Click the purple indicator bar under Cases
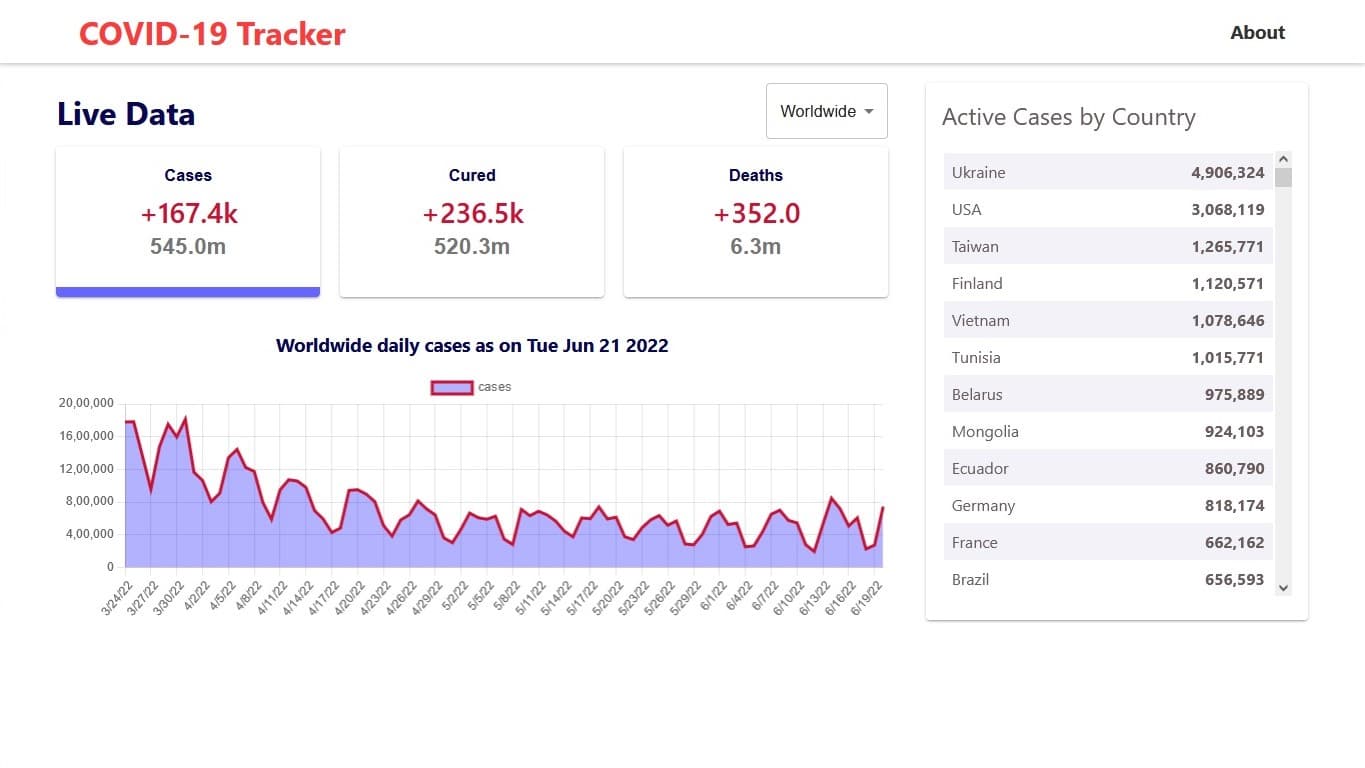Image resolution: width=1365 pixels, height=768 pixels. (x=188, y=292)
